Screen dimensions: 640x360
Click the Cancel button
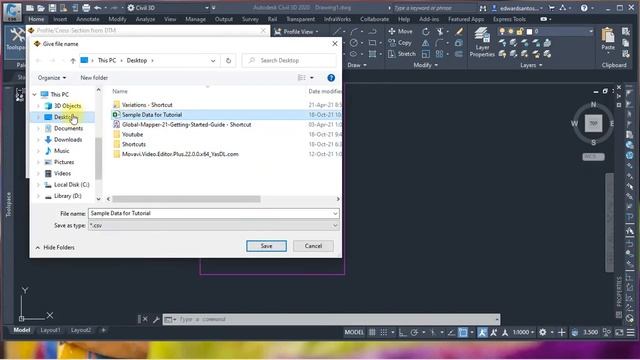pyautogui.click(x=313, y=246)
